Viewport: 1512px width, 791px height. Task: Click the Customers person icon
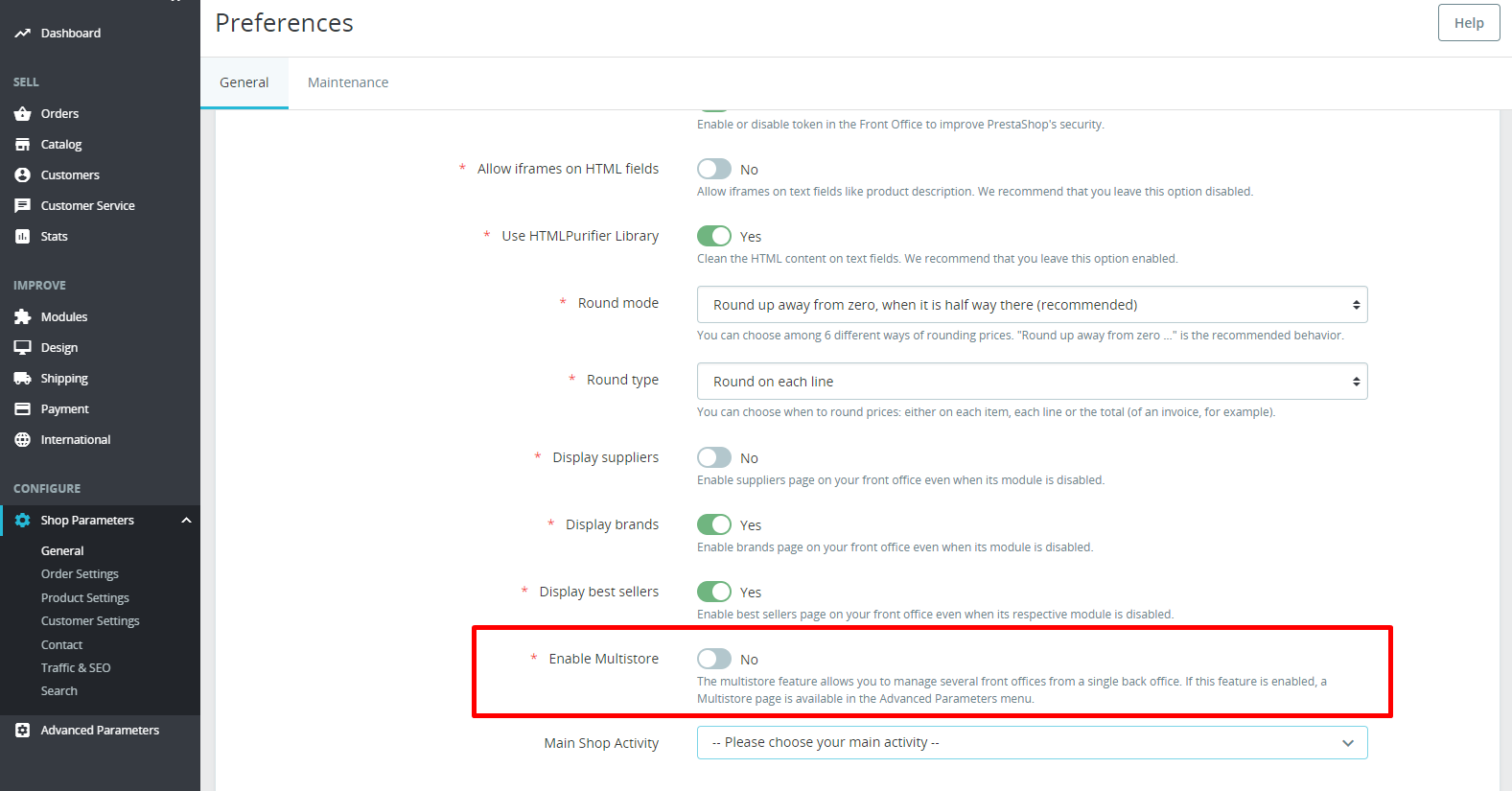pyautogui.click(x=22, y=175)
